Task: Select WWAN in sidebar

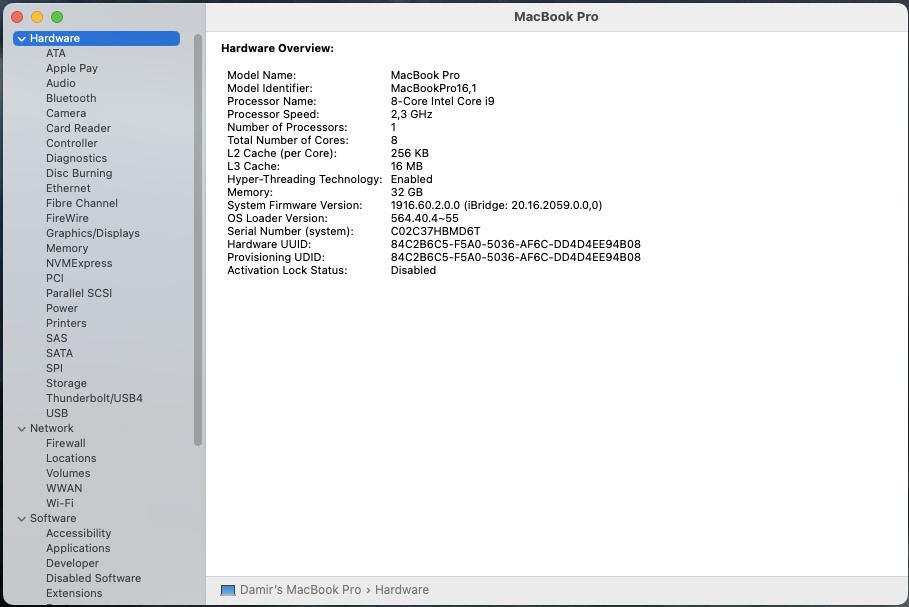Action: point(64,489)
